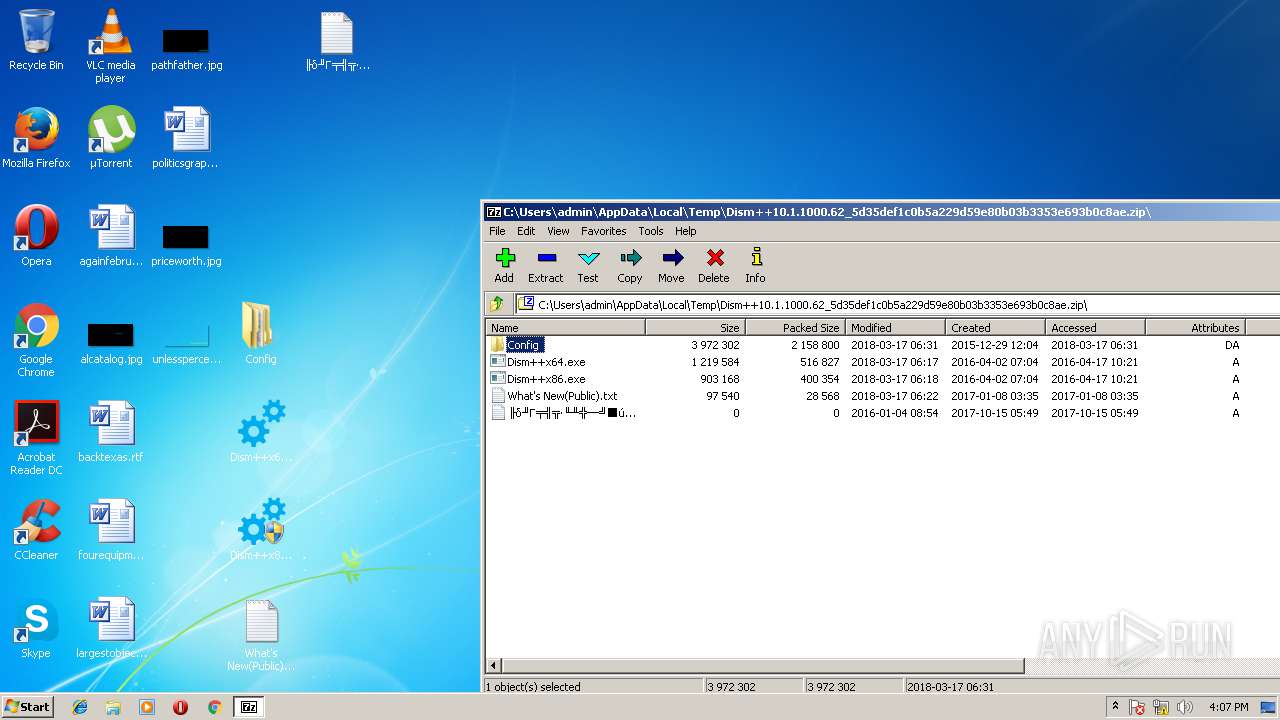Click the left arrow of horizontal scrollbar

493,665
